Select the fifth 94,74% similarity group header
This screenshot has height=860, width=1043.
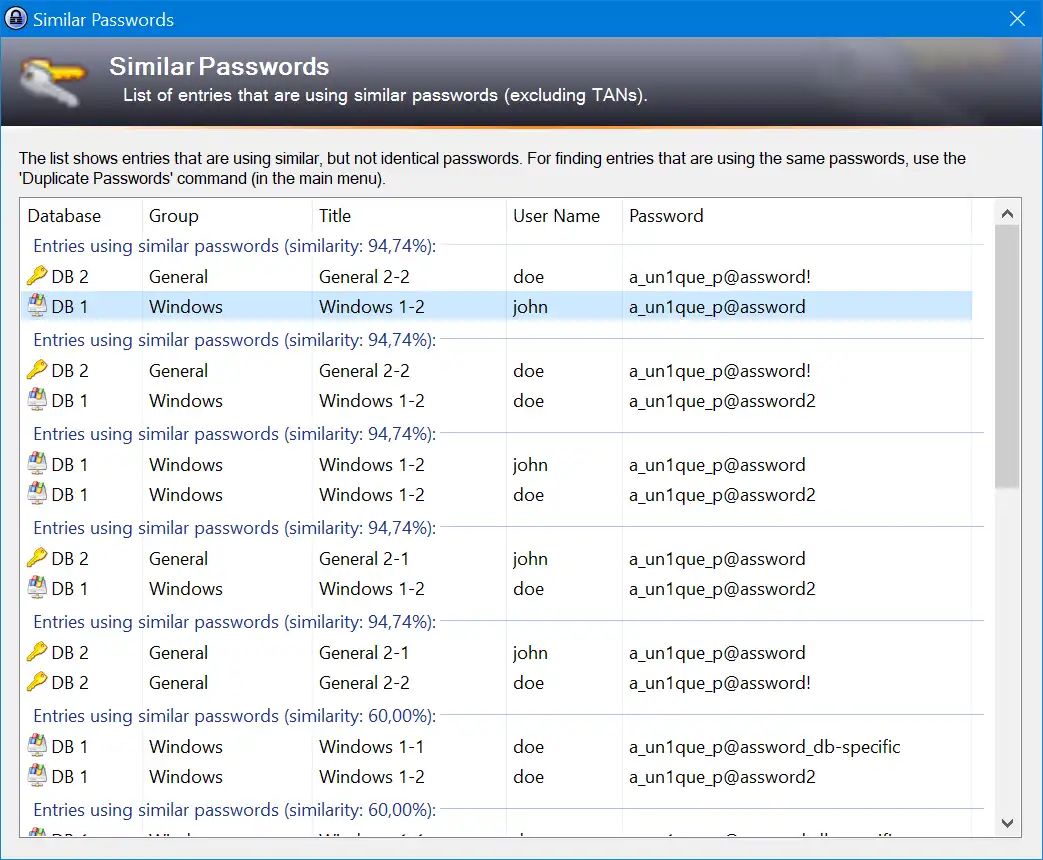point(234,622)
